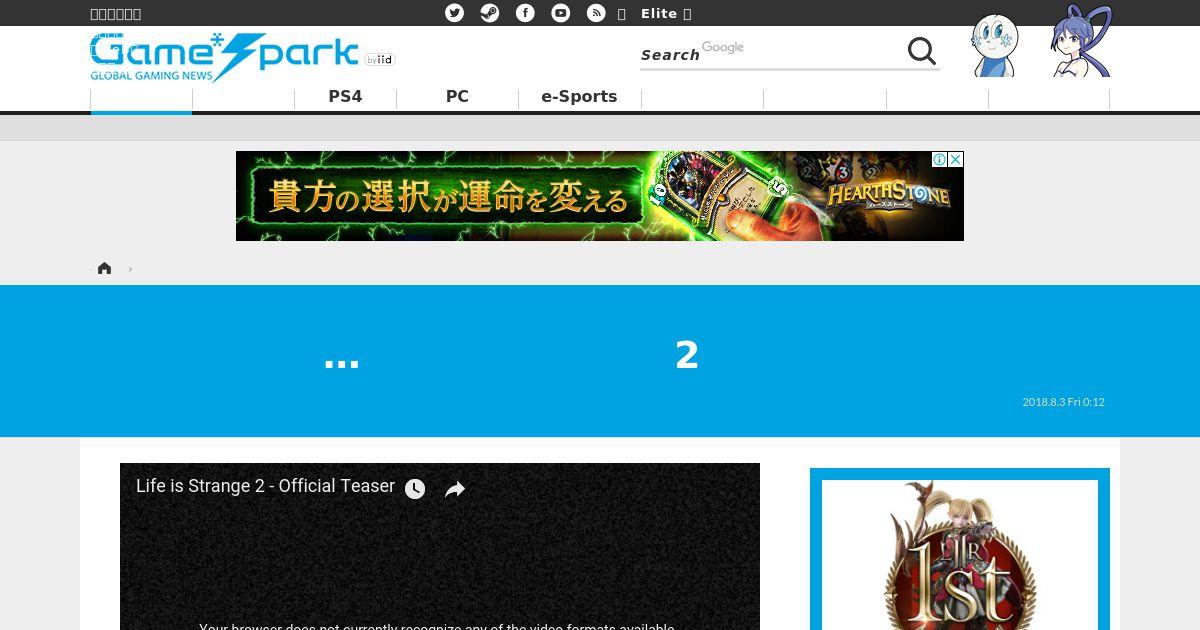
Task: Open the Facebook icon in top bar
Action: (x=525, y=13)
